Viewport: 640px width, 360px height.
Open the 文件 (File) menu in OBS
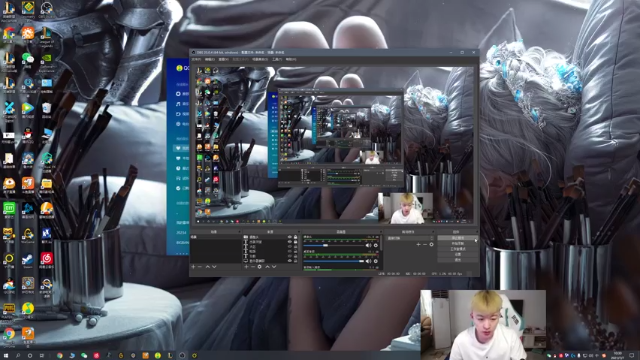[x=196, y=59]
